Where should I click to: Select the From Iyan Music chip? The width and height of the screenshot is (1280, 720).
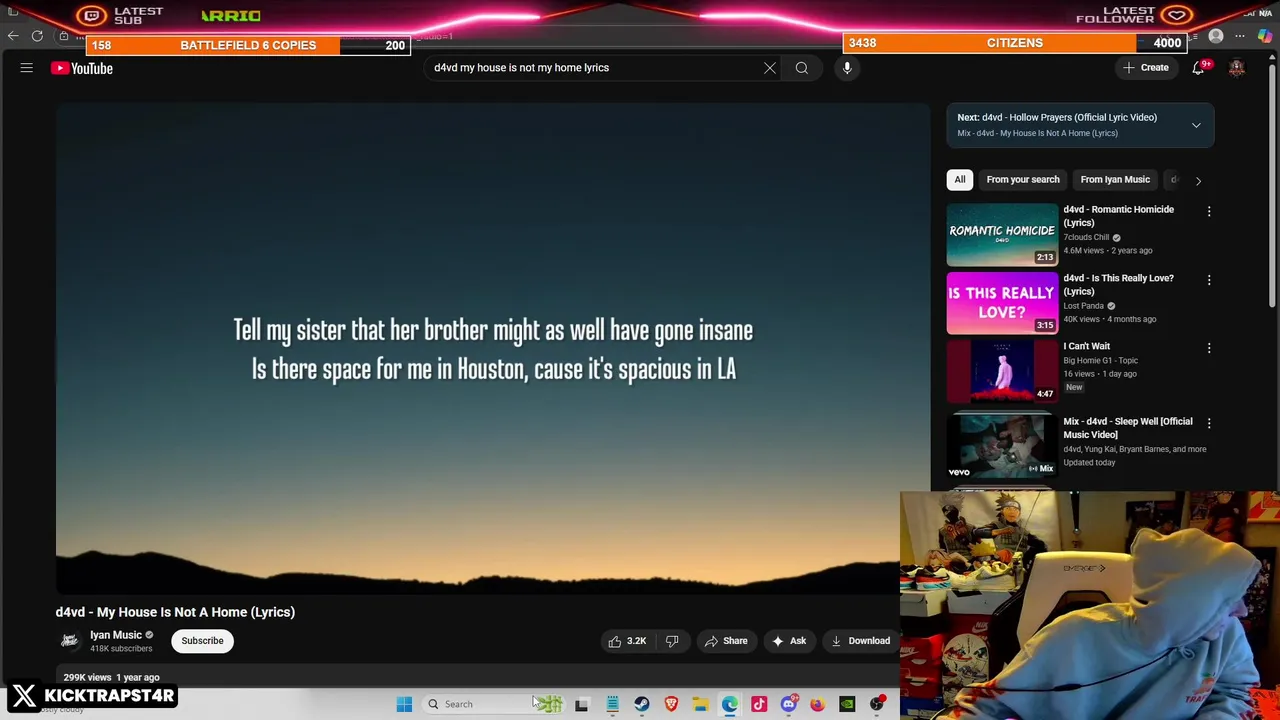pos(1115,180)
